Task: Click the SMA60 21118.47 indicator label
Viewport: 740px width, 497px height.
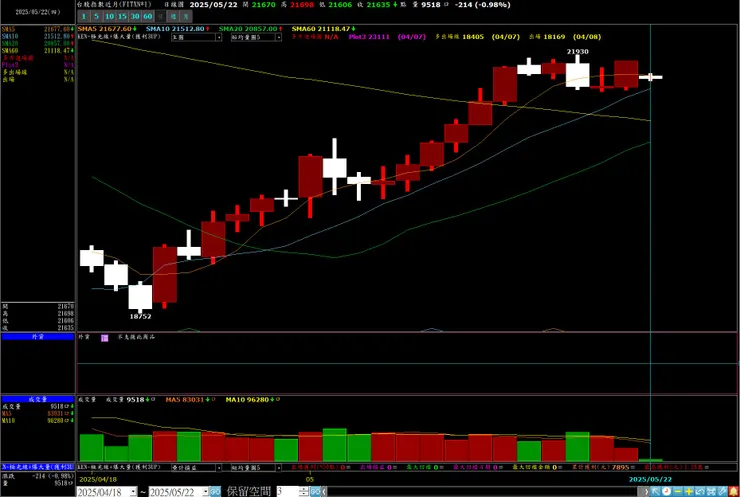Action: click(323, 29)
